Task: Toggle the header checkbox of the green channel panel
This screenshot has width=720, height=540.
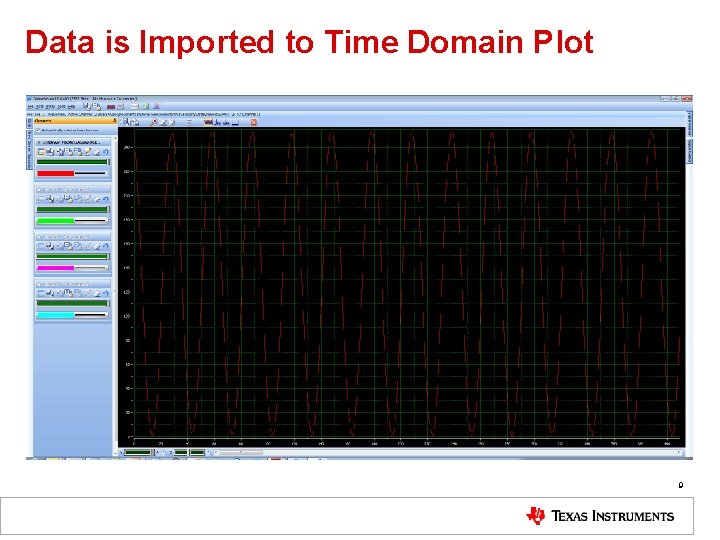Action: pos(39,190)
